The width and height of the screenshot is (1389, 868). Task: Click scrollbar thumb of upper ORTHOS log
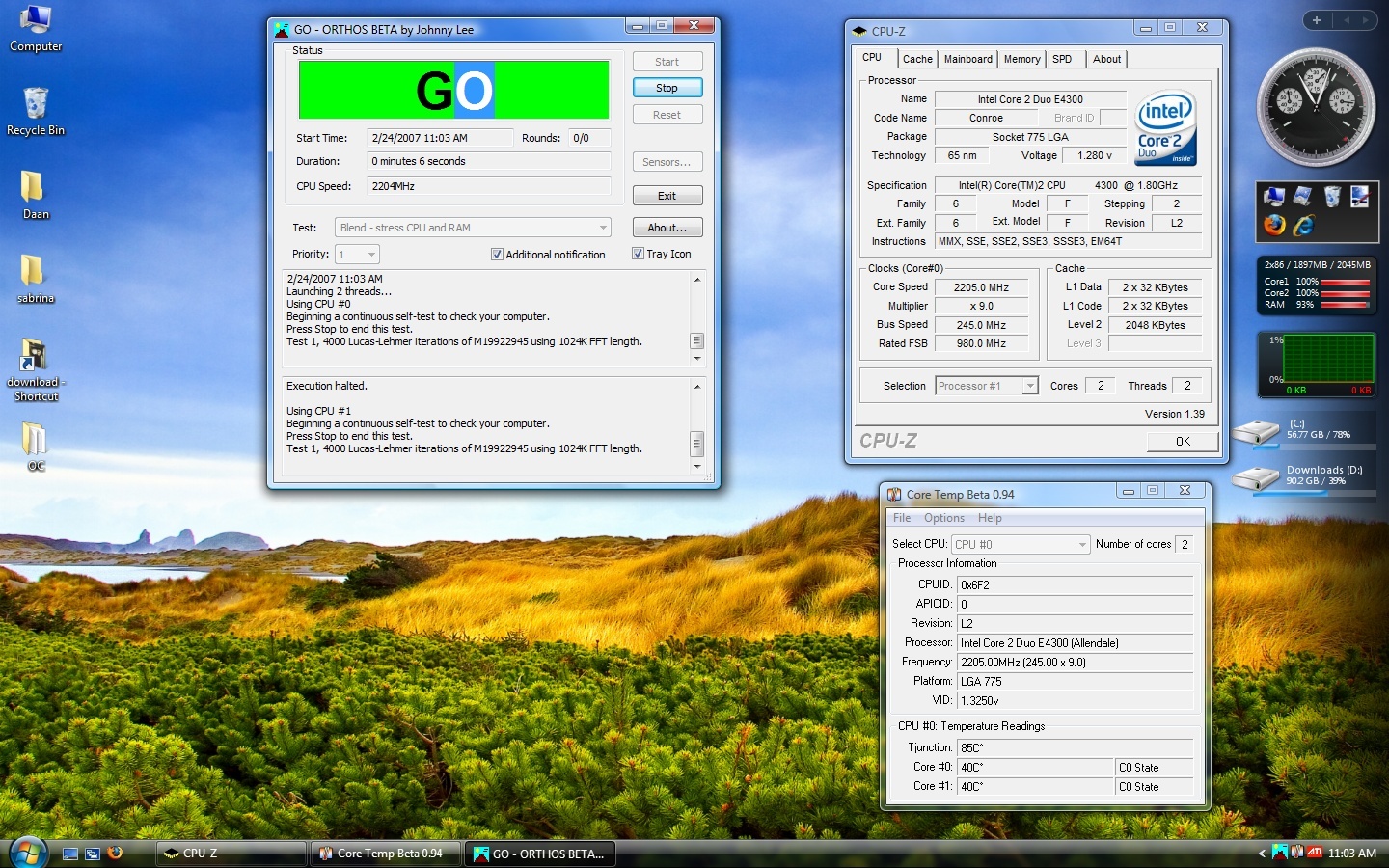pyautogui.click(x=697, y=341)
